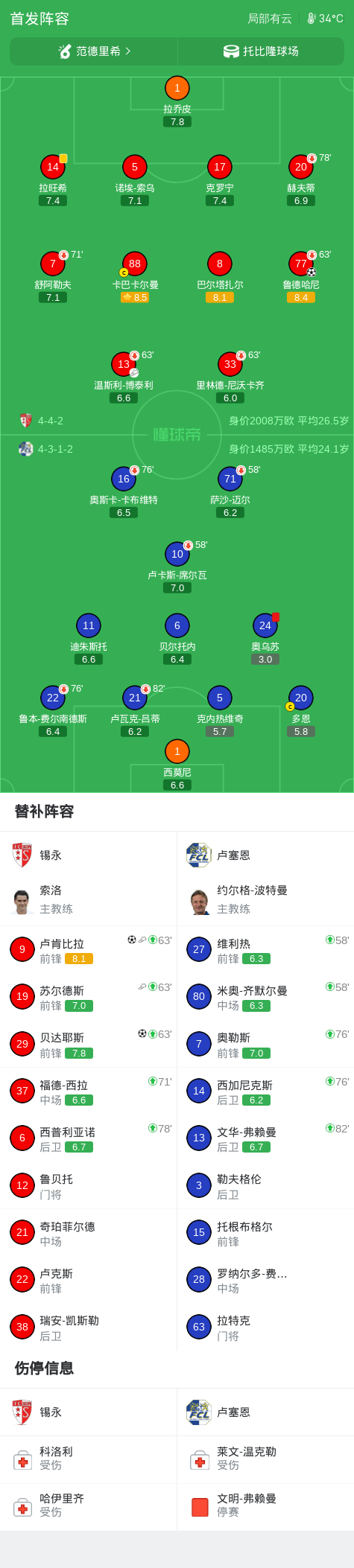Tap the 锡永 team header in substitutes
The image size is (354, 1568).
click(x=89, y=855)
